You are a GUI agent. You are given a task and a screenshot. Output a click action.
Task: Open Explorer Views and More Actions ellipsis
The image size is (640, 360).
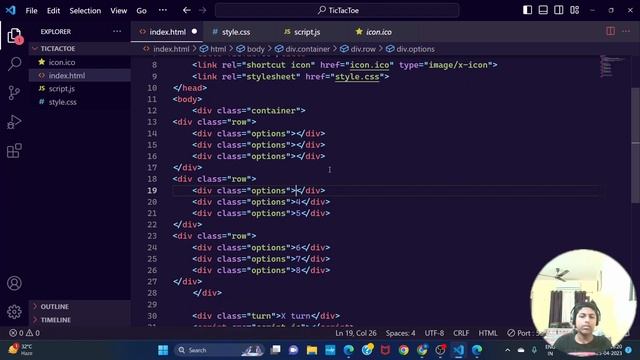point(117,31)
